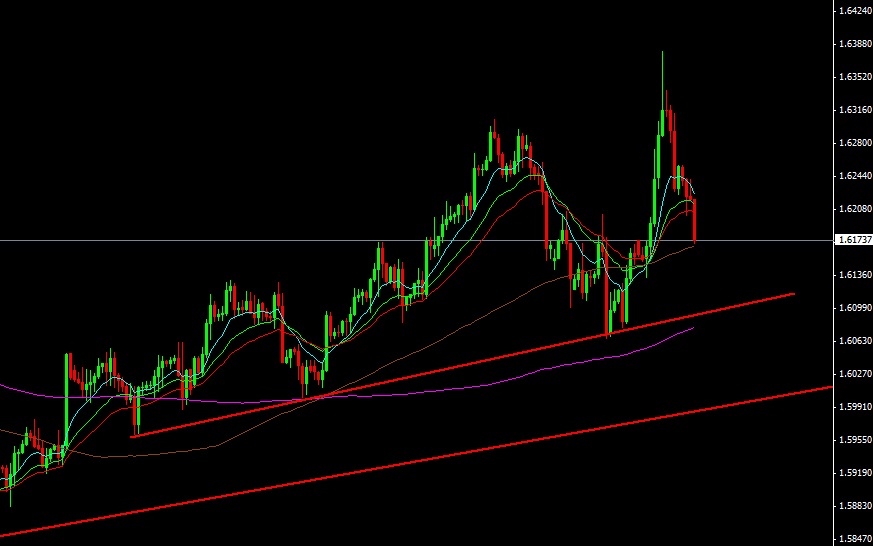This screenshot has height=546, width=873.
Task: Click the 1.58830 price axis label
Action: point(855,505)
